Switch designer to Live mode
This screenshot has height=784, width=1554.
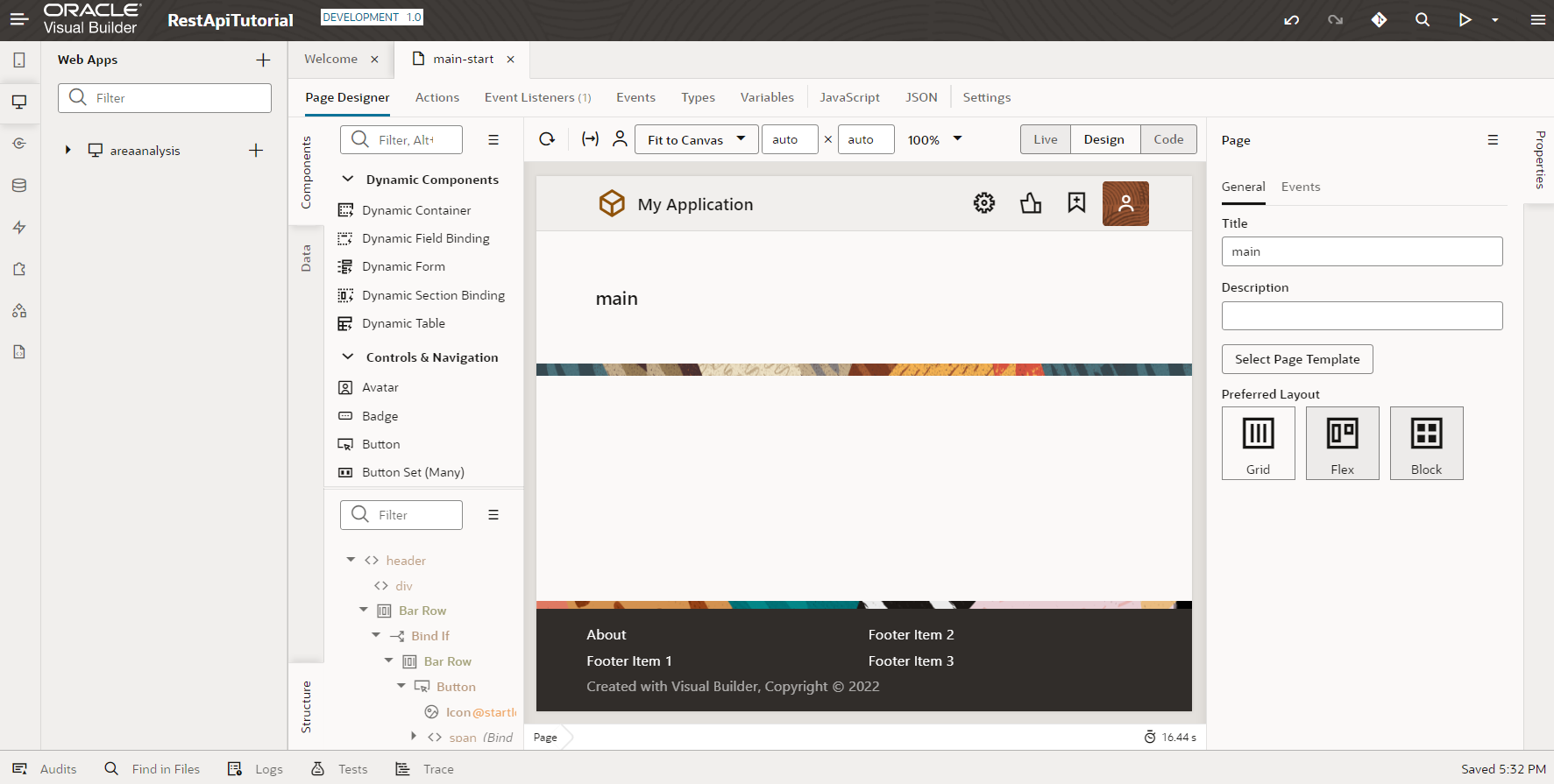pos(1045,139)
